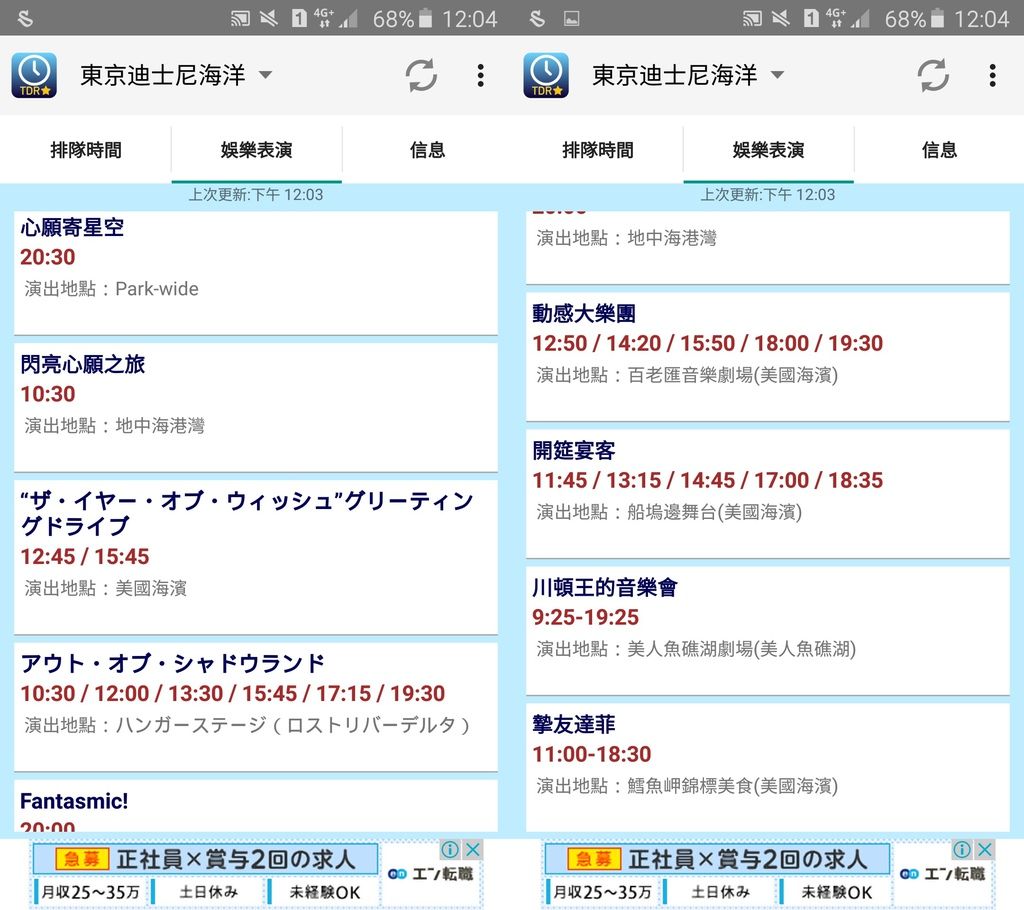Open the three-dot overflow menu on left screen
Screen dimensions: 1024x910
[x=481, y=76]
